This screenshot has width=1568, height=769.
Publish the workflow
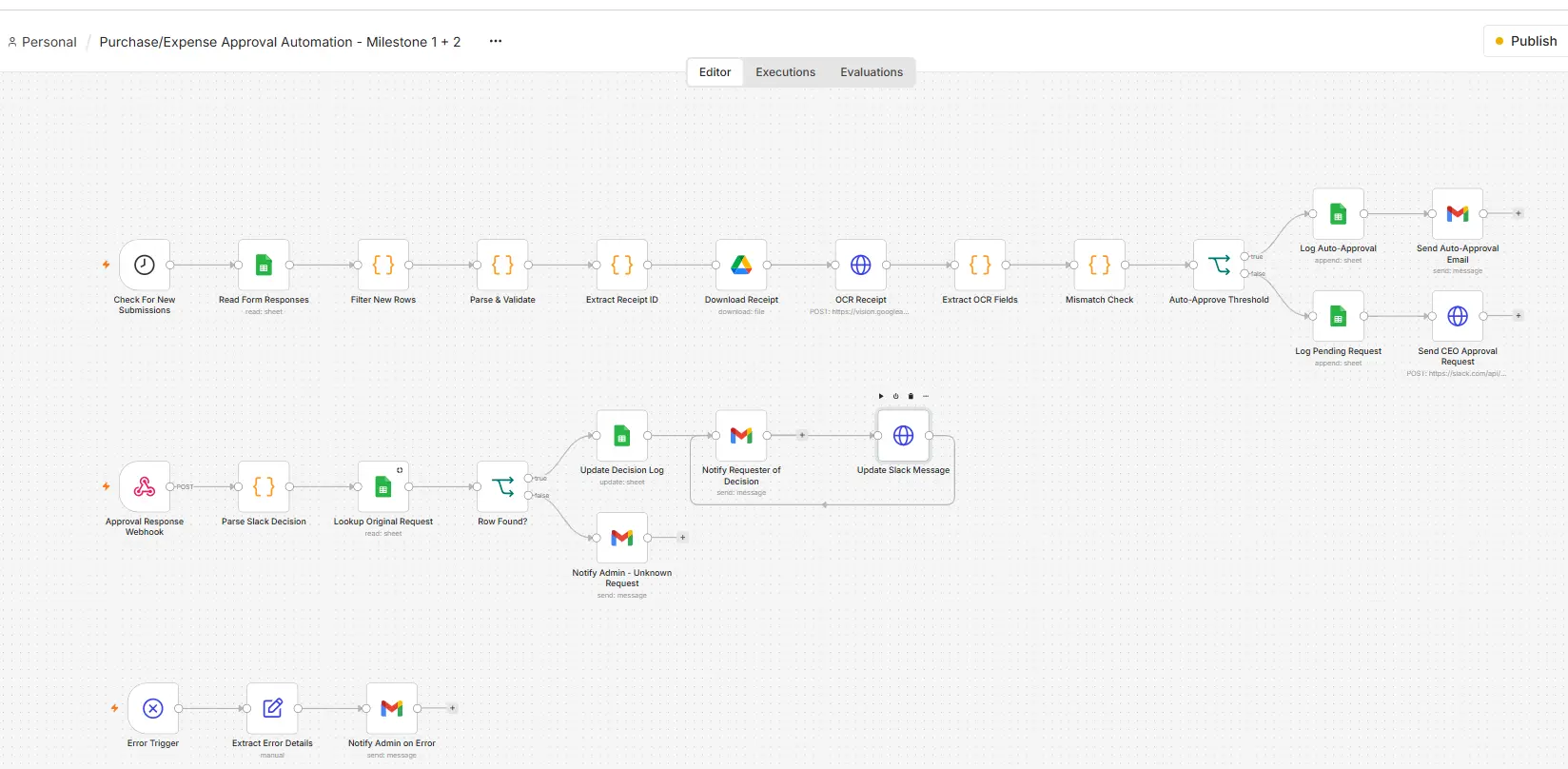[1526, 41]
